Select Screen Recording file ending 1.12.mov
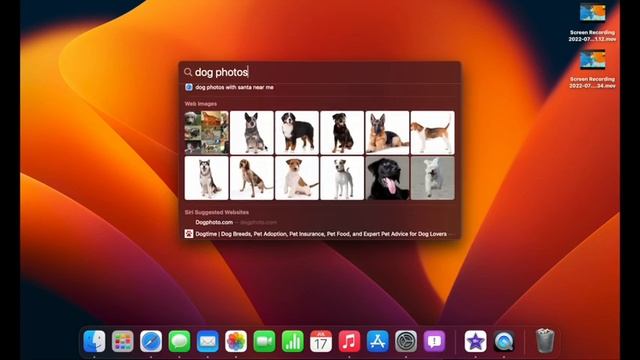Image resolution: width=640 pixels, height=360 pixels. (x=592, y=23)
